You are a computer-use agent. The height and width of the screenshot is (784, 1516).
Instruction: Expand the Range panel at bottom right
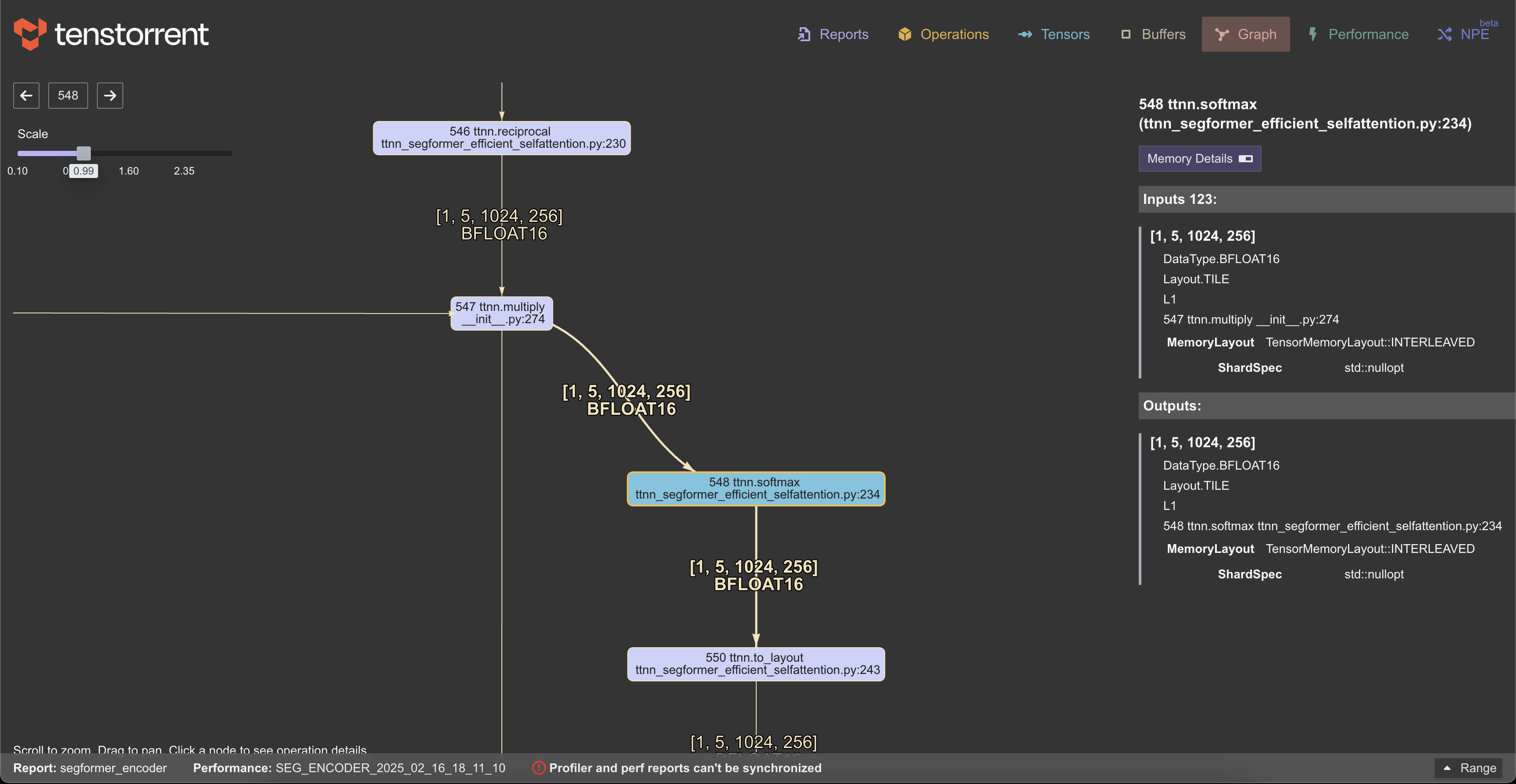coord(1470,768)
